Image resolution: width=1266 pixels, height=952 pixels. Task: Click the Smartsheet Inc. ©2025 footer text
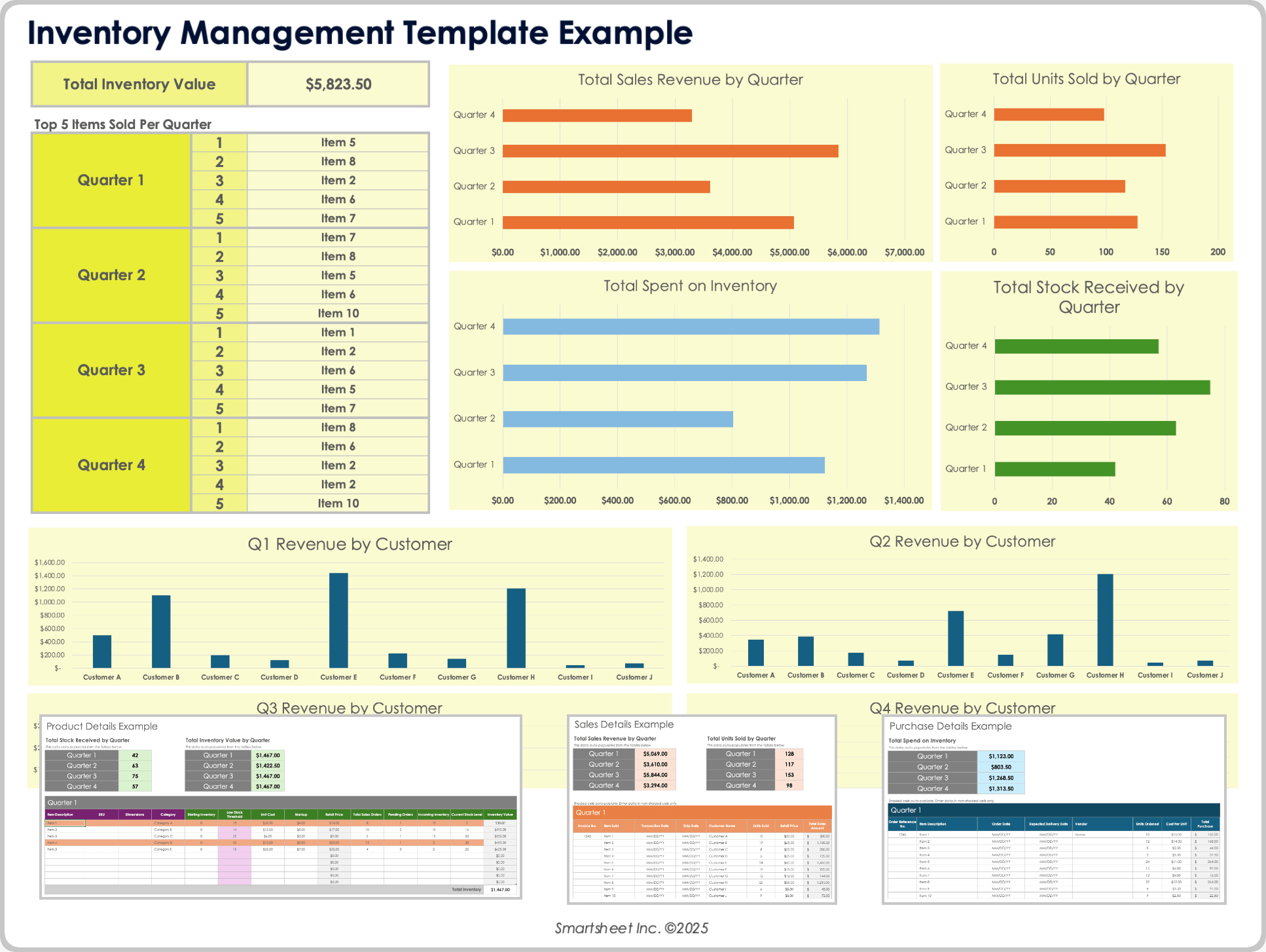[632, 928]
